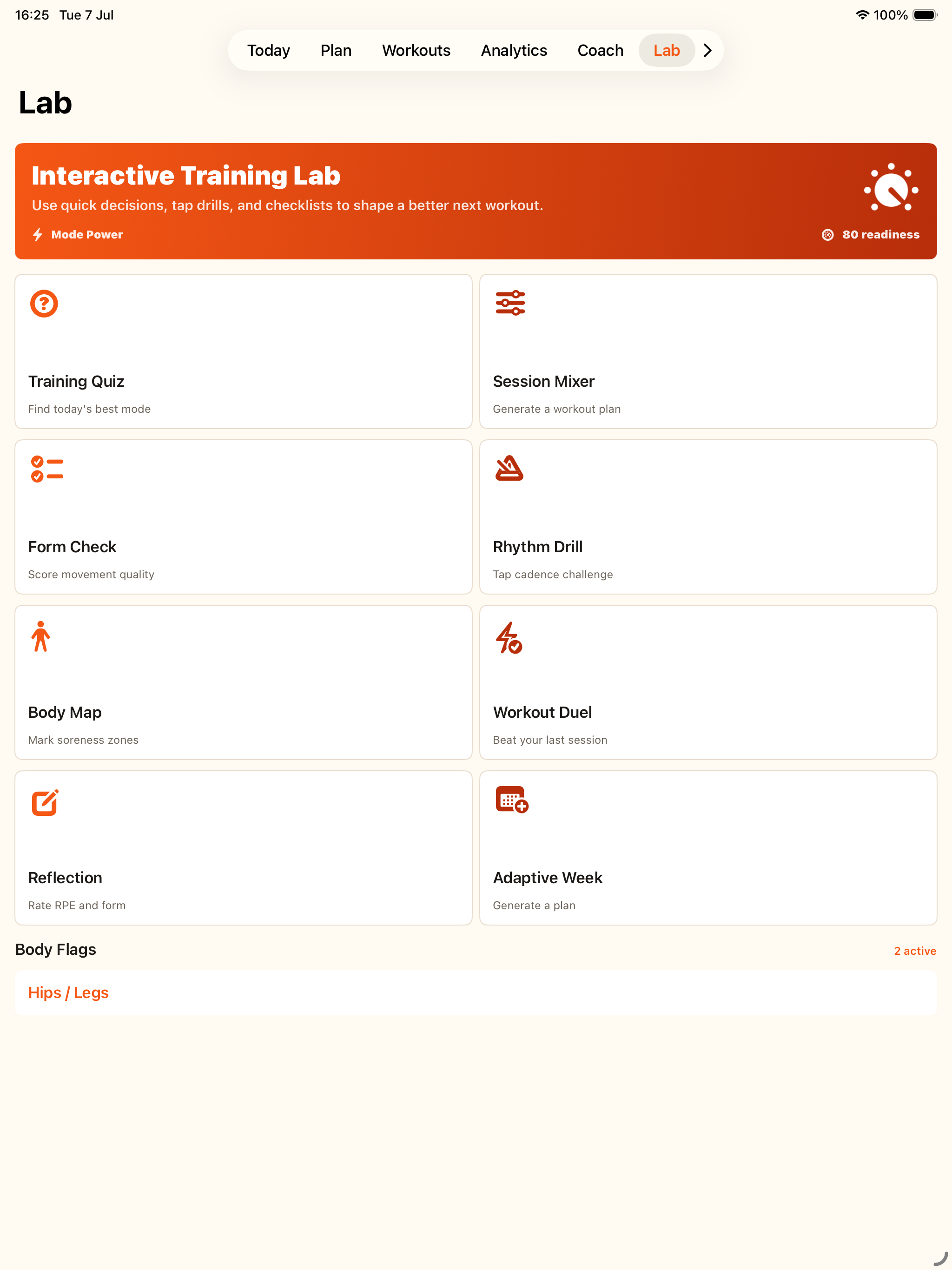The width and height of the screenshot is (952, 1270).
Task: Click the battery status icon
Action: 925,15
